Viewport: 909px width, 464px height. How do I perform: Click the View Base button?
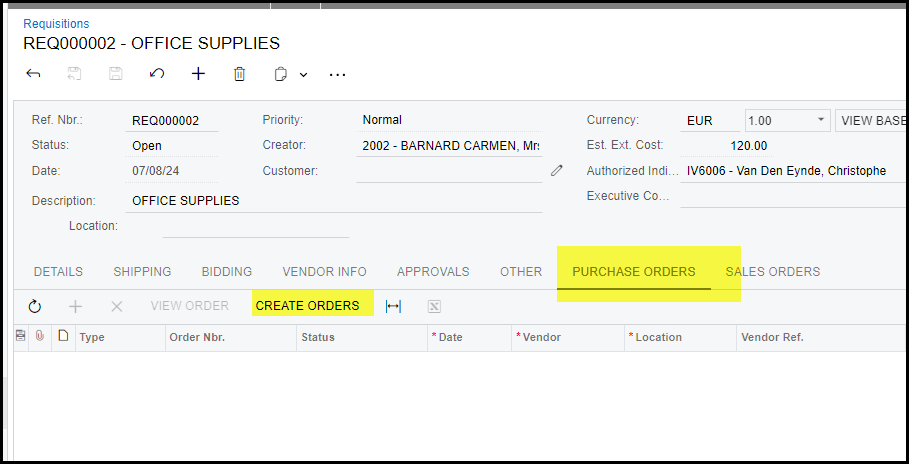[x=871, y=120]
